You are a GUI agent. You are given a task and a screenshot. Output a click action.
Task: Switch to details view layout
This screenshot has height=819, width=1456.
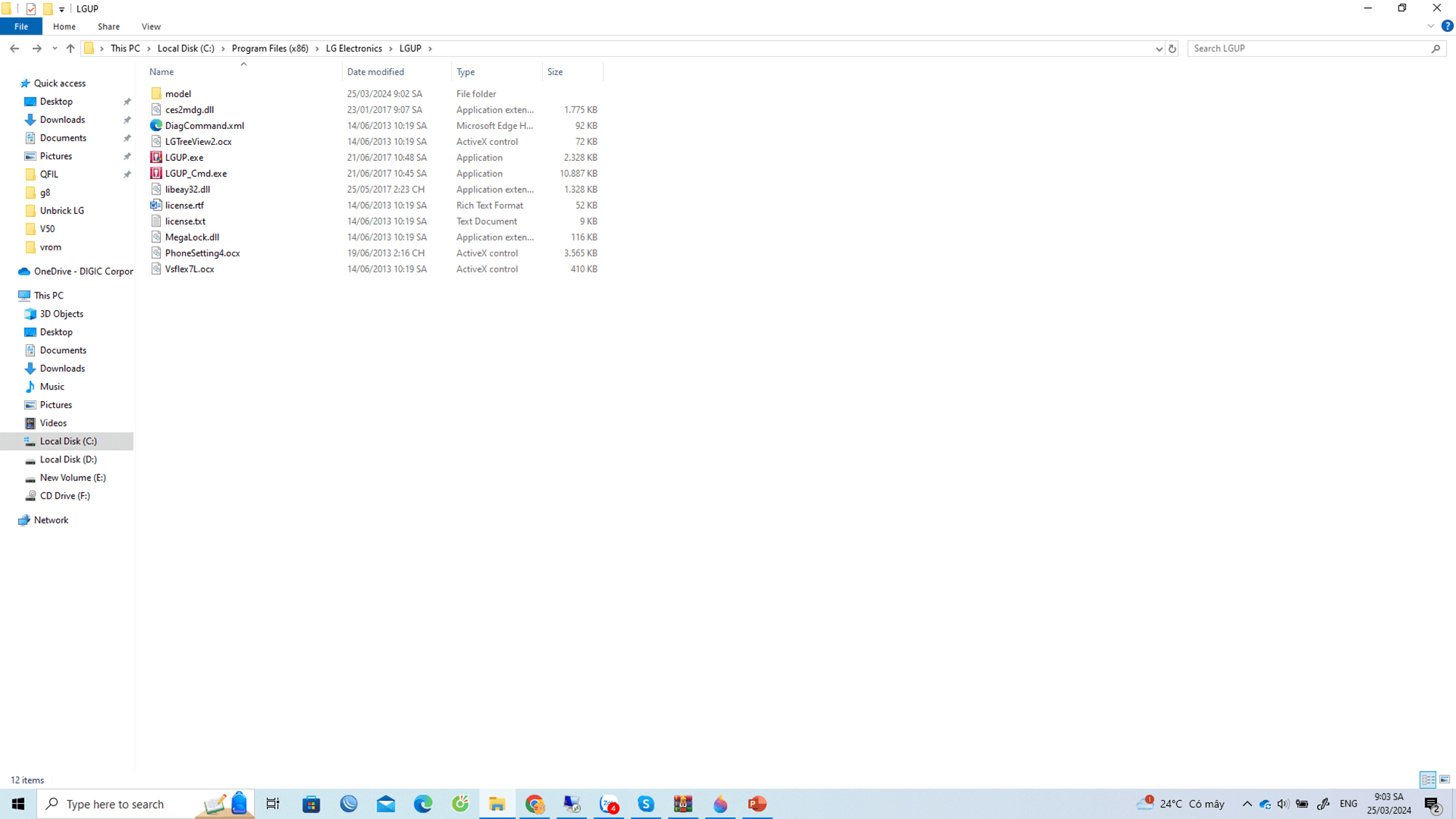(1428, 780)
